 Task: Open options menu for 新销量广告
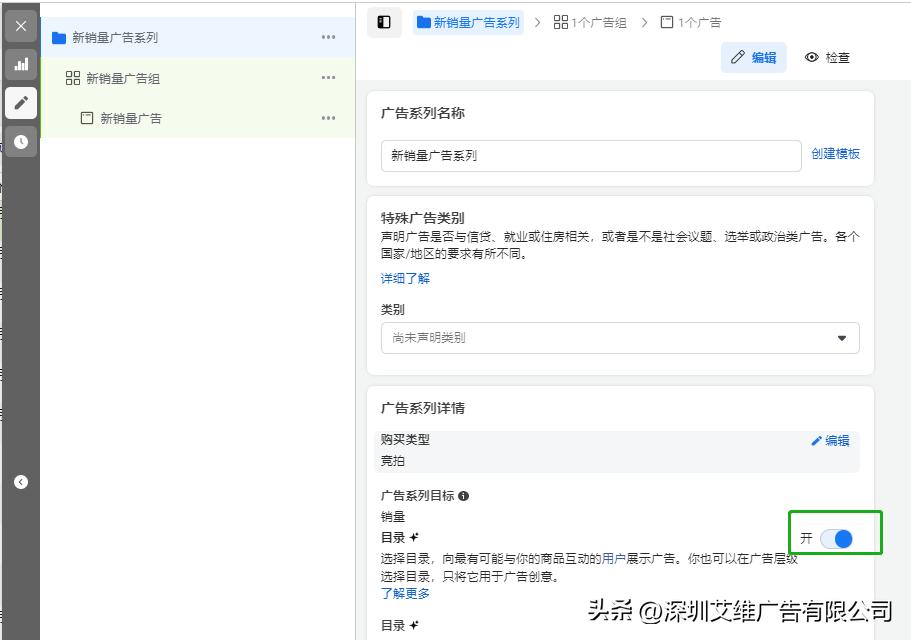coord(328,118)
